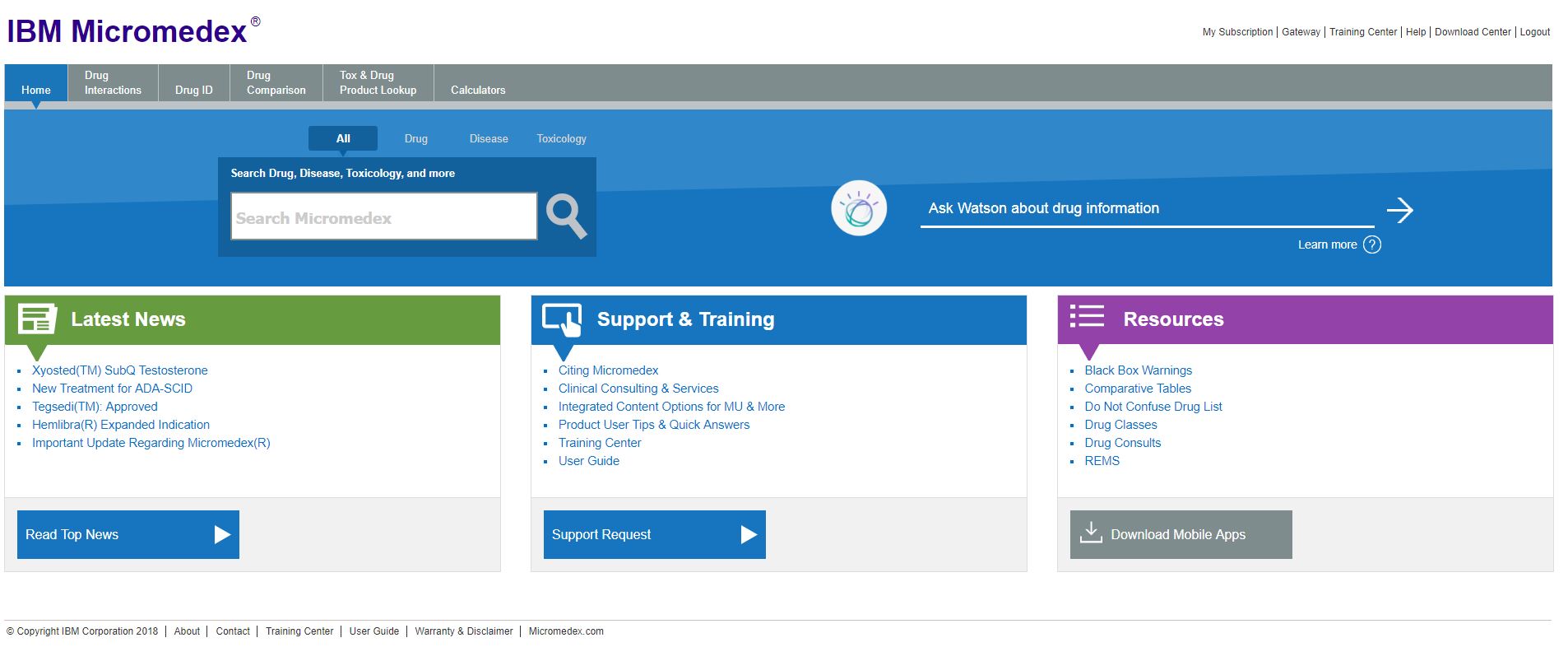Viewport: 1568px width, 661px height.
Task: Open the Download Center link
Action: [x=1473, y=32]
